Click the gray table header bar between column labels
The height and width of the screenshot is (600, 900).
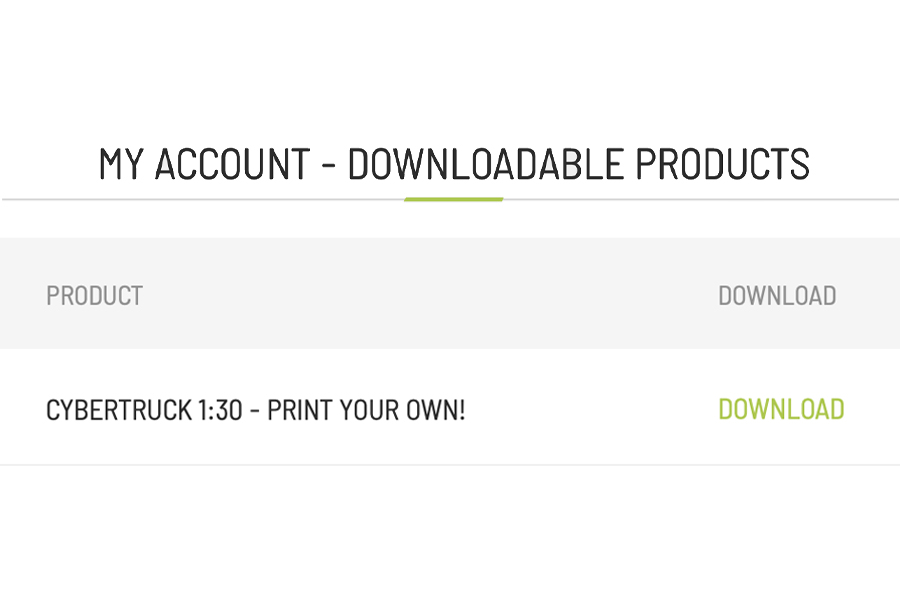point(430,293)
